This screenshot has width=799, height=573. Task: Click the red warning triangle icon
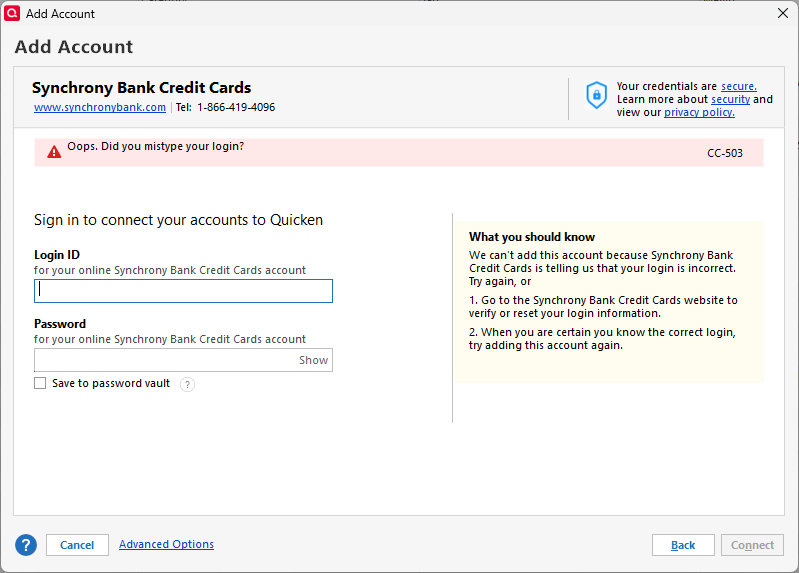pyautogui.click(x=54, y=152)
